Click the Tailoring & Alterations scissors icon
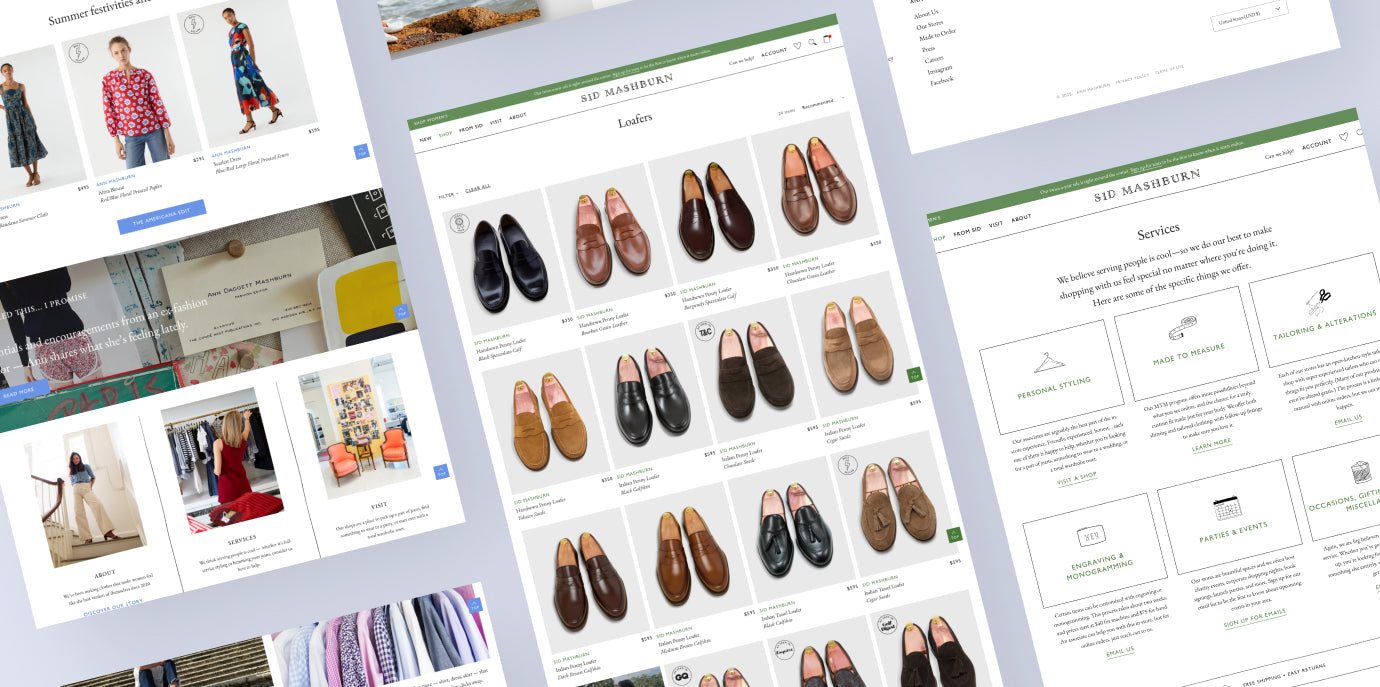1380x687 pixels. [1319, 299]
